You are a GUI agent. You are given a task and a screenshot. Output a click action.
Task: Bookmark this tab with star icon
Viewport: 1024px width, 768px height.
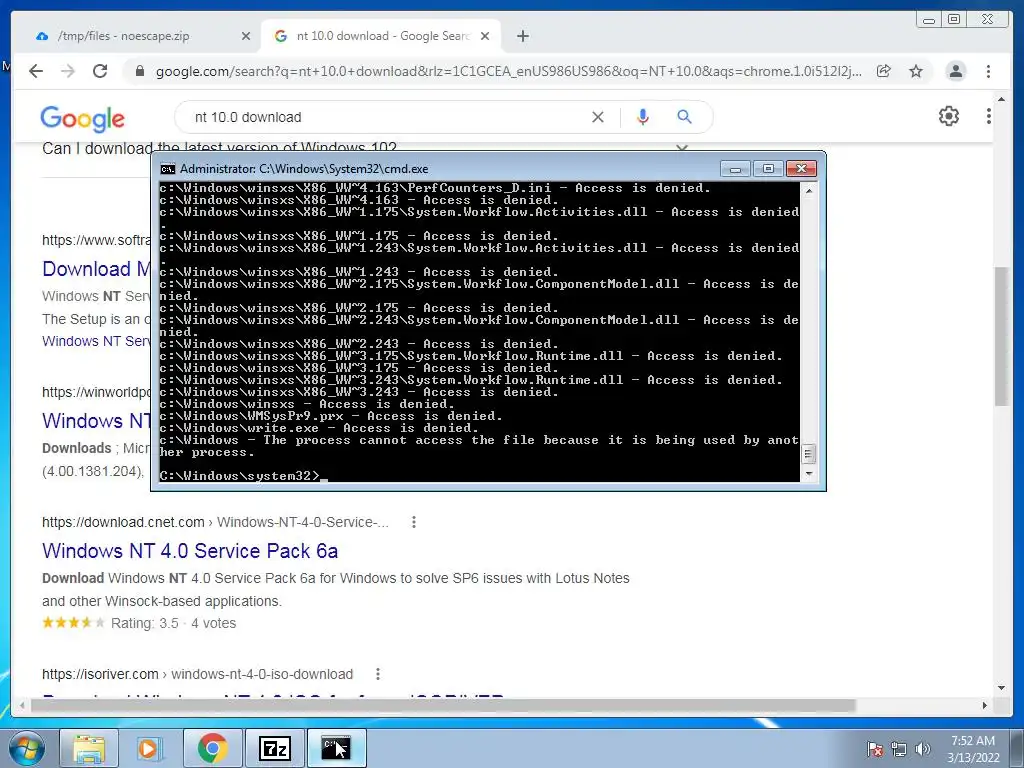pos(916,71)
